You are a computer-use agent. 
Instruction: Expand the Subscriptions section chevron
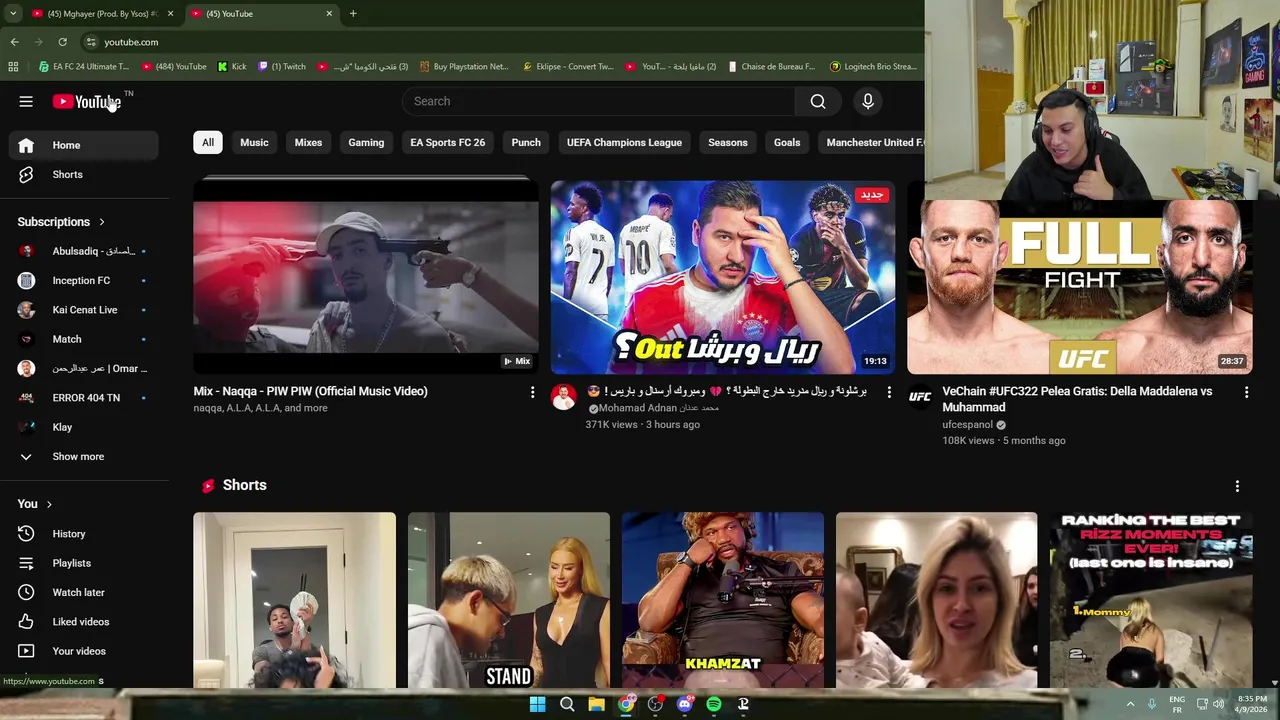101,222
